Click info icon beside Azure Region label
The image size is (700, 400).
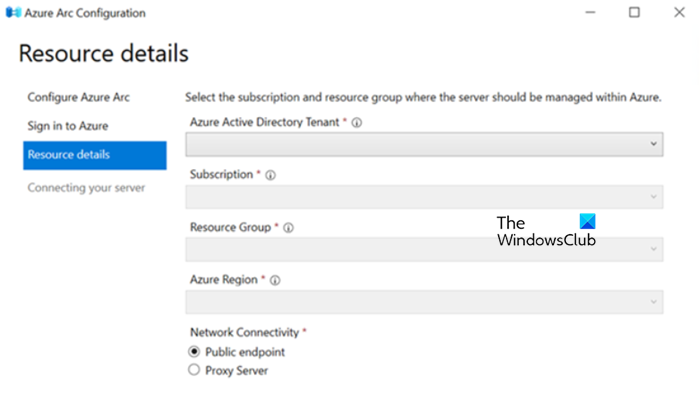[272, 281]
